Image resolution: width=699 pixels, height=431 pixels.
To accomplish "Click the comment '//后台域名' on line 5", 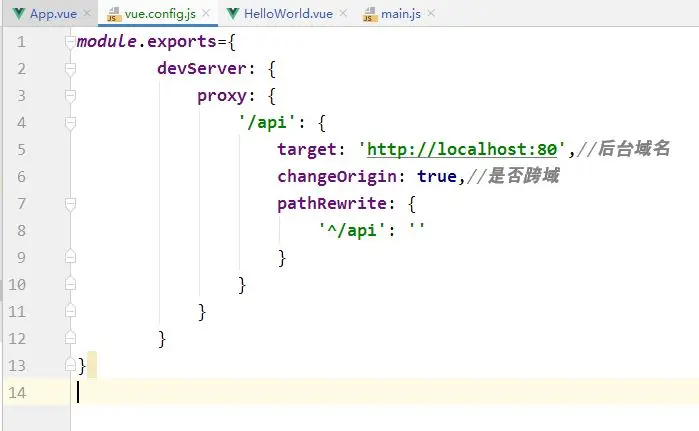I will [623, 149].
